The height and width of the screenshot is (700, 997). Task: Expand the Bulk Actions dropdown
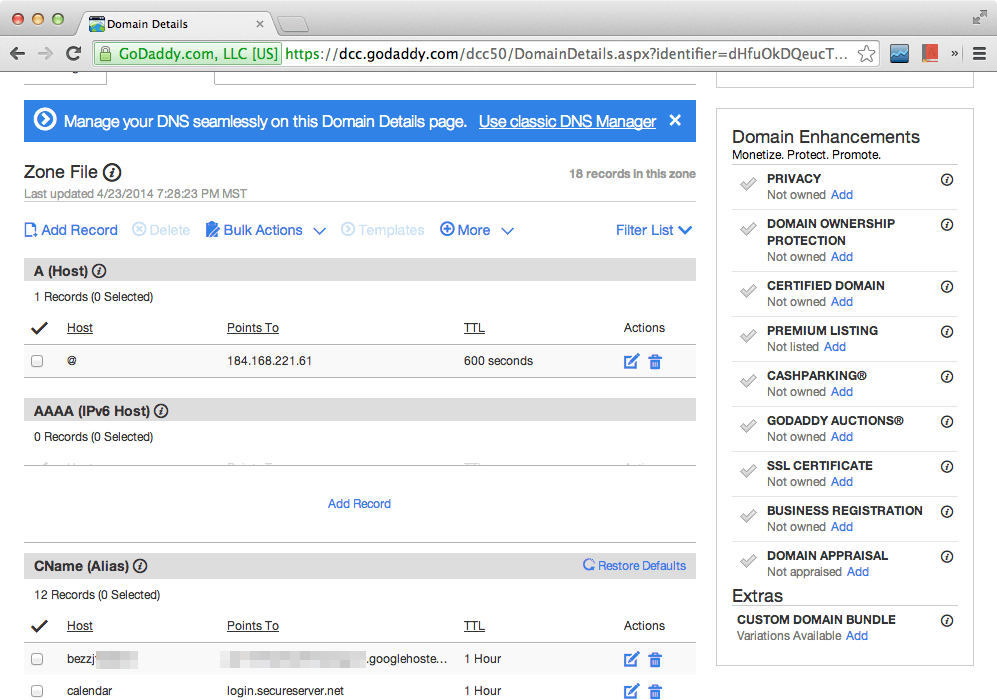pos(265,230)
